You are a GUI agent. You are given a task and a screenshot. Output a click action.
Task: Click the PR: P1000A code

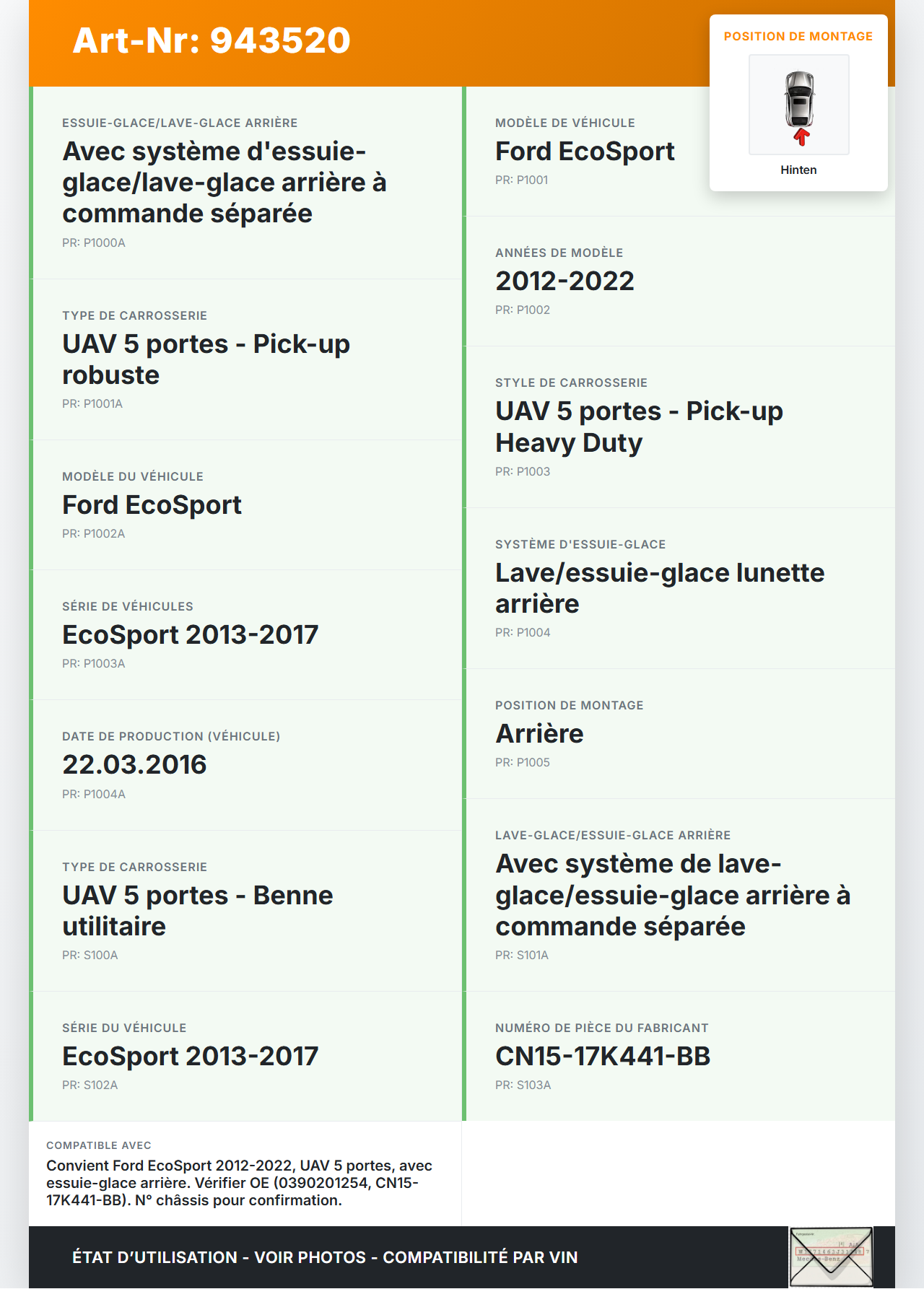click(94, 242)
